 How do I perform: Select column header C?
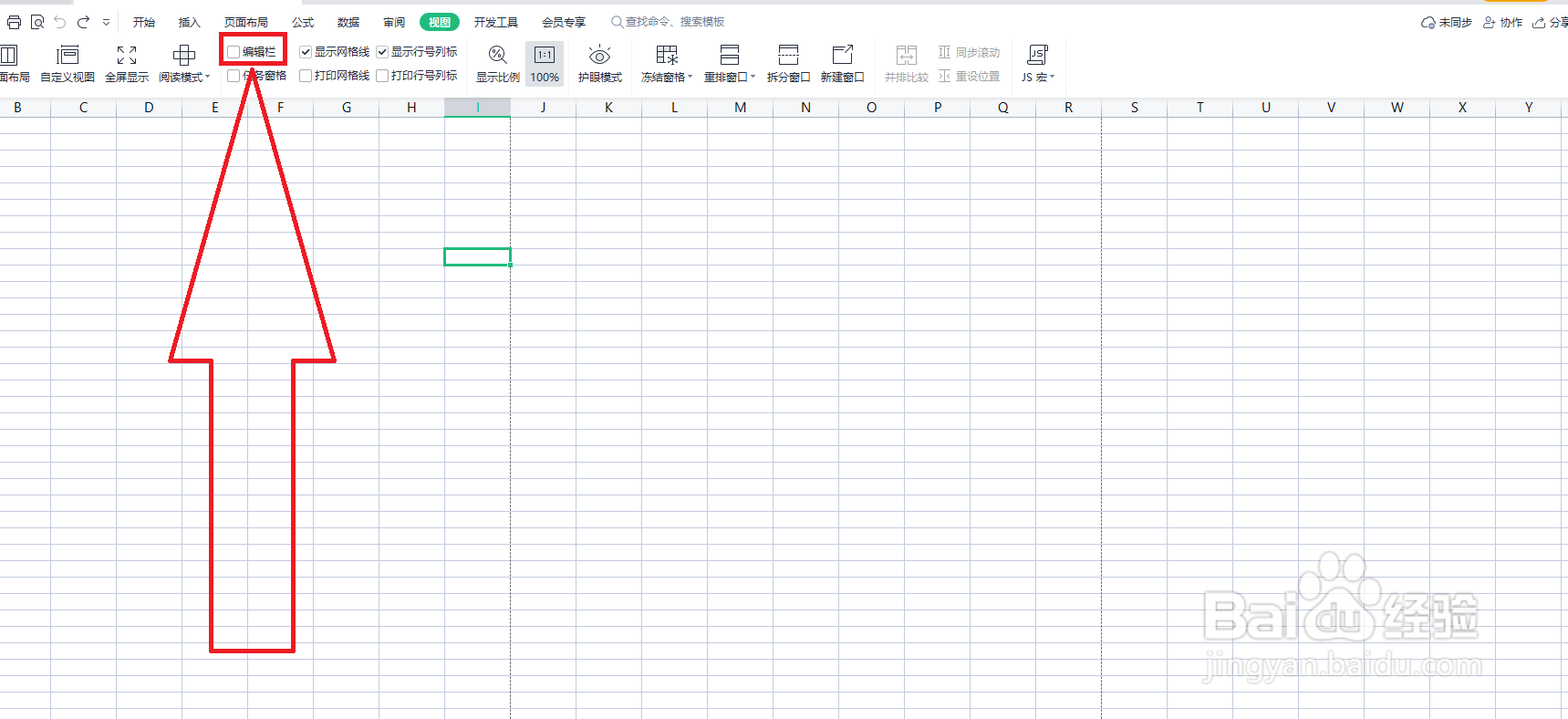click(x=83, y=108)
